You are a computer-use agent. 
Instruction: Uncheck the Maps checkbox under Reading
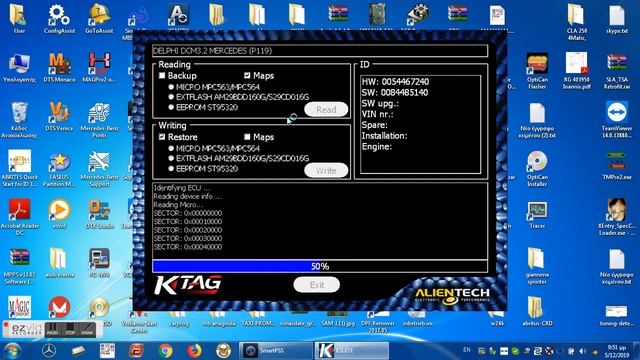[x=247, y=76]
